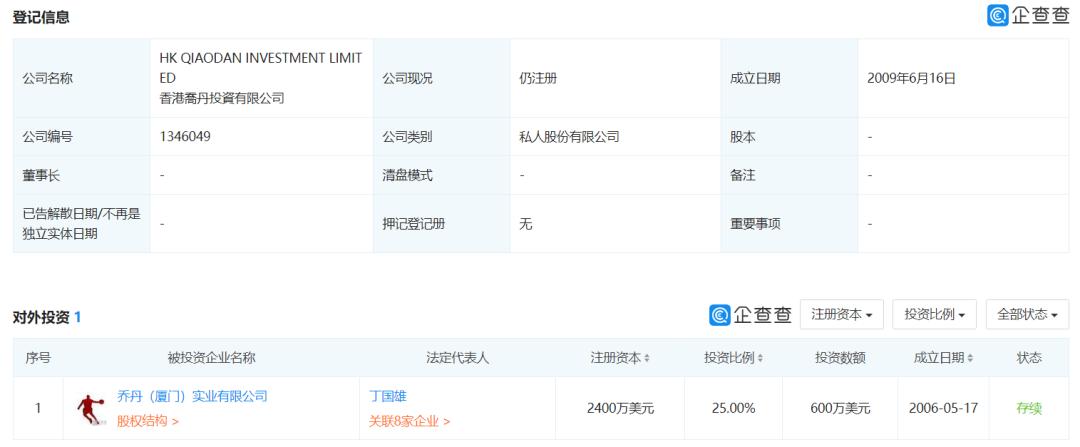Select investment amount 600万美元 cell

[840, 408]
